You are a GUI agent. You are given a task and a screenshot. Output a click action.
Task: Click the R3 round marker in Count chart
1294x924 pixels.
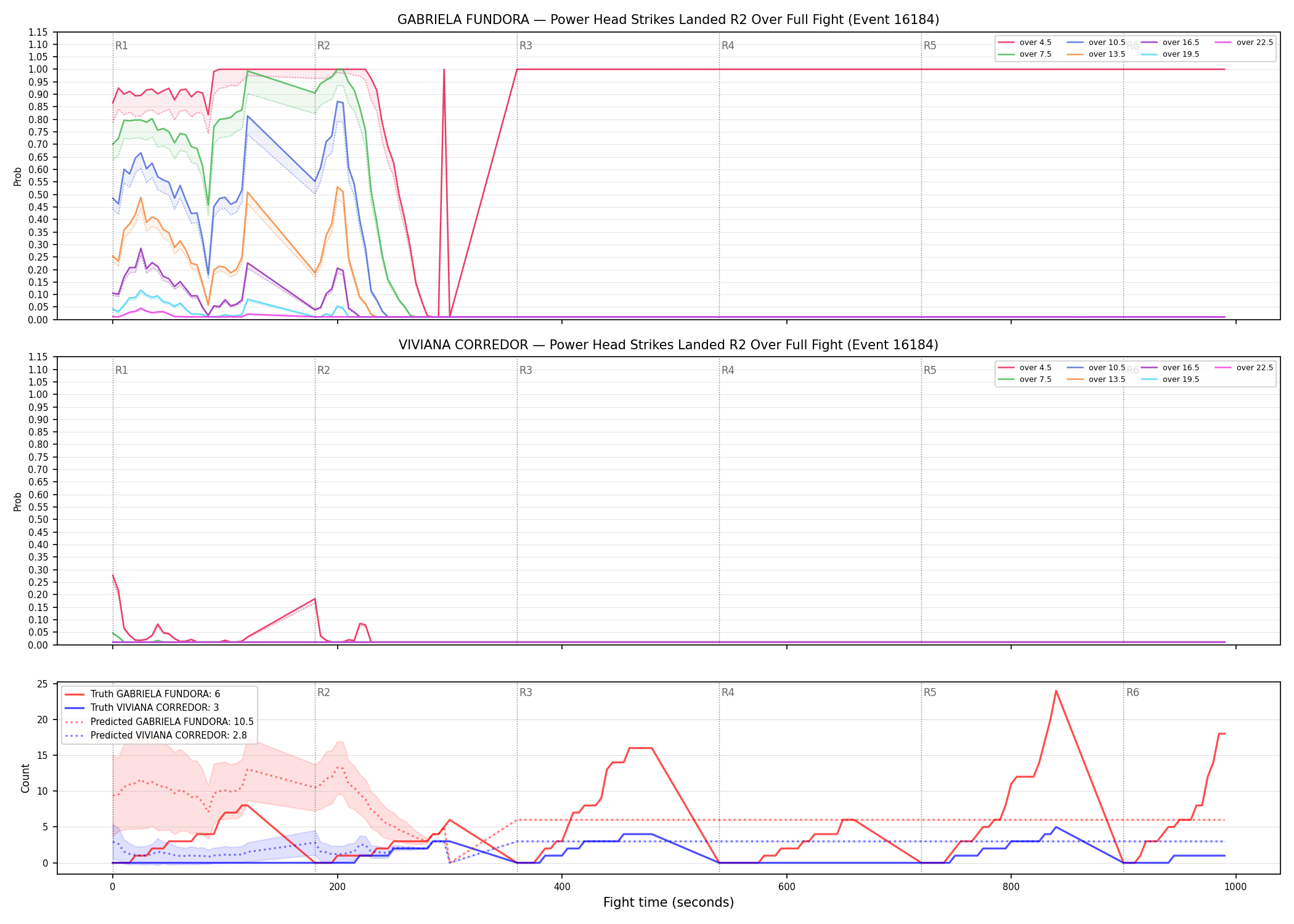point(526,692)
